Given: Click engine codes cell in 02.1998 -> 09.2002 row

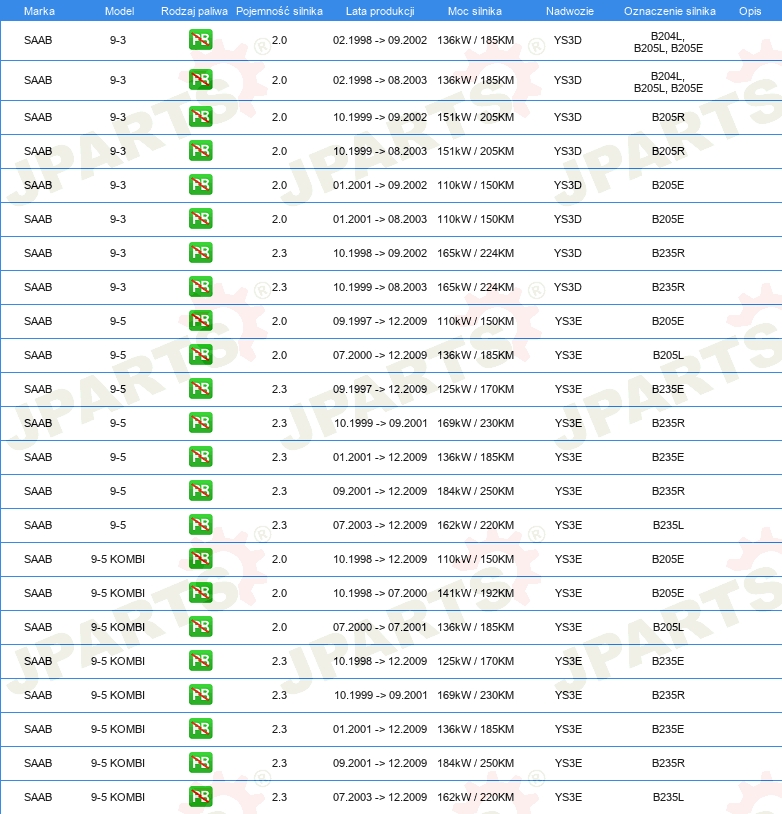Looking at the screenshot, I should tap(668, 42).
